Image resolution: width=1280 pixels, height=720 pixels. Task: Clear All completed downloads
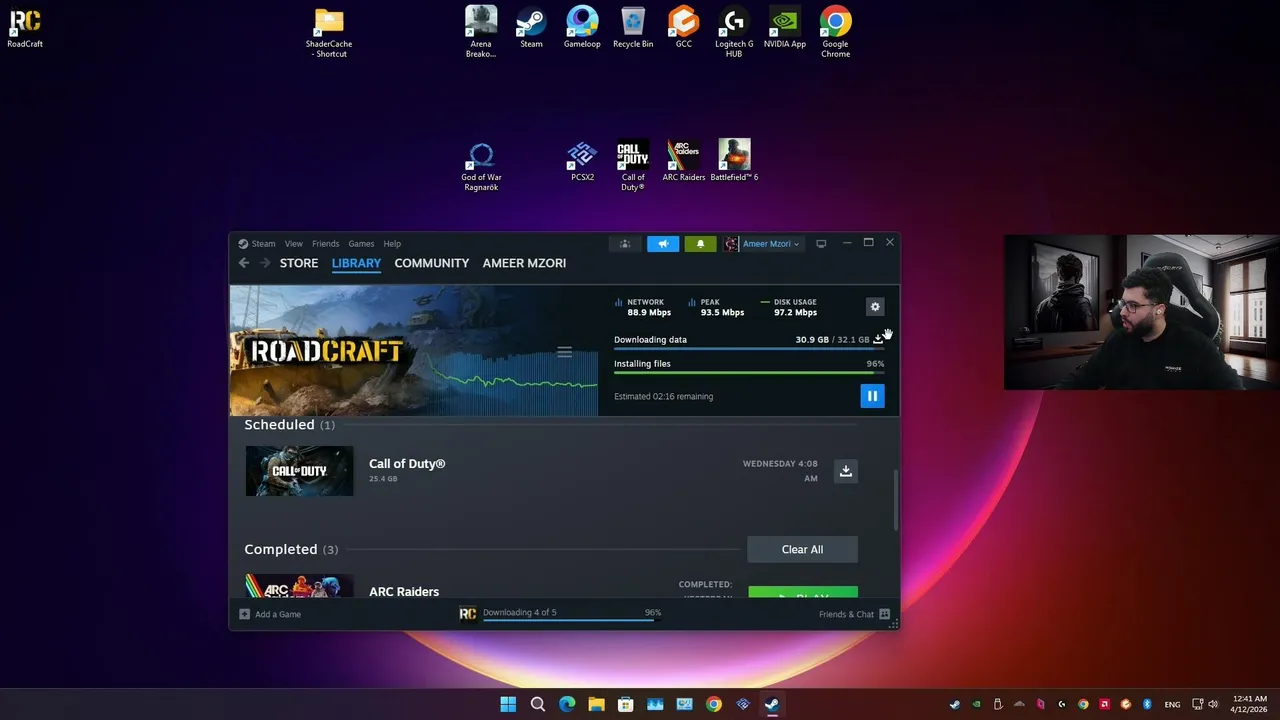coord(802,549)
